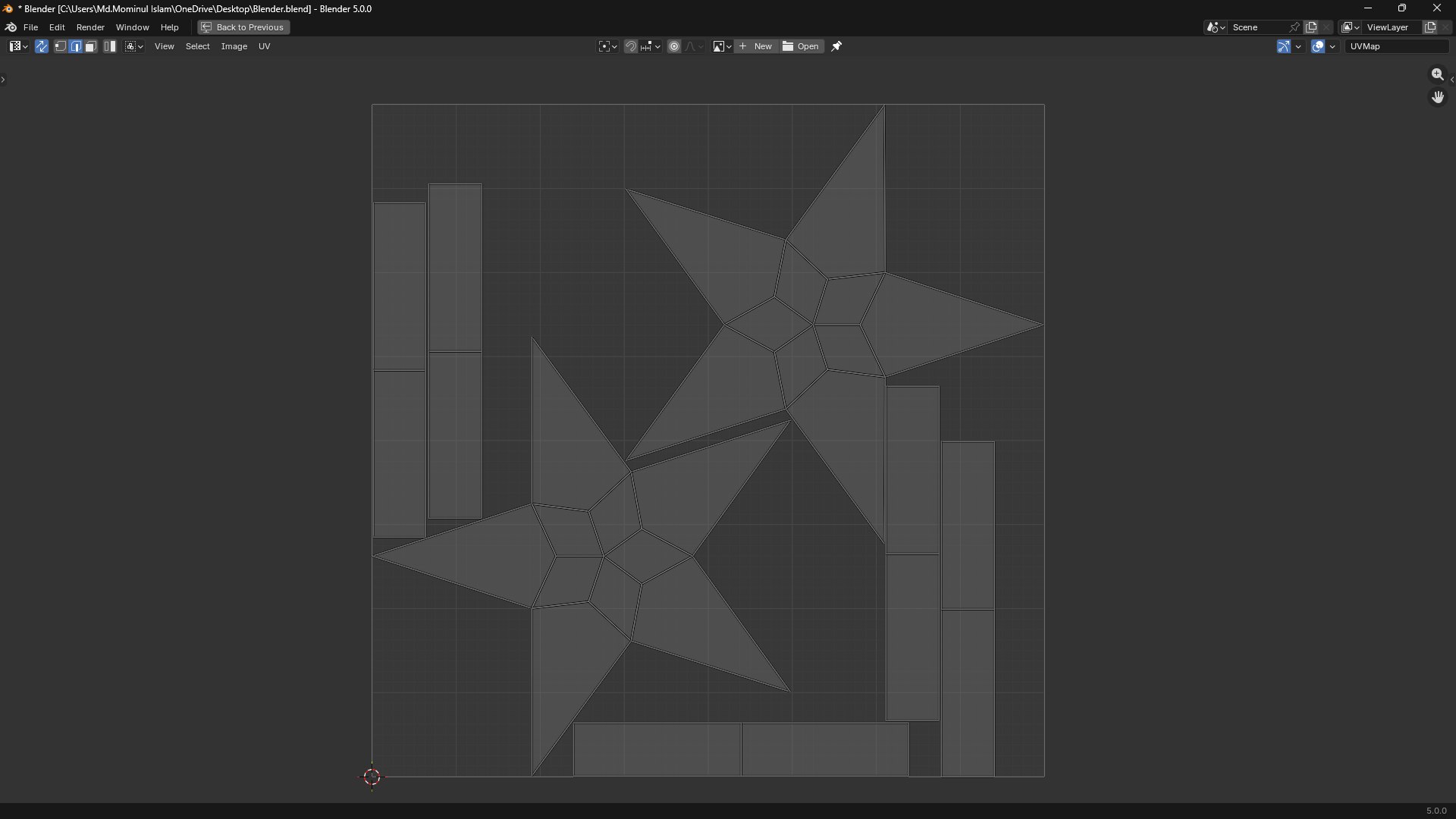Image resolution: width=1456 pixels, height=819 pixels.
Task: Open the Render menu
Action: [90, 27]
